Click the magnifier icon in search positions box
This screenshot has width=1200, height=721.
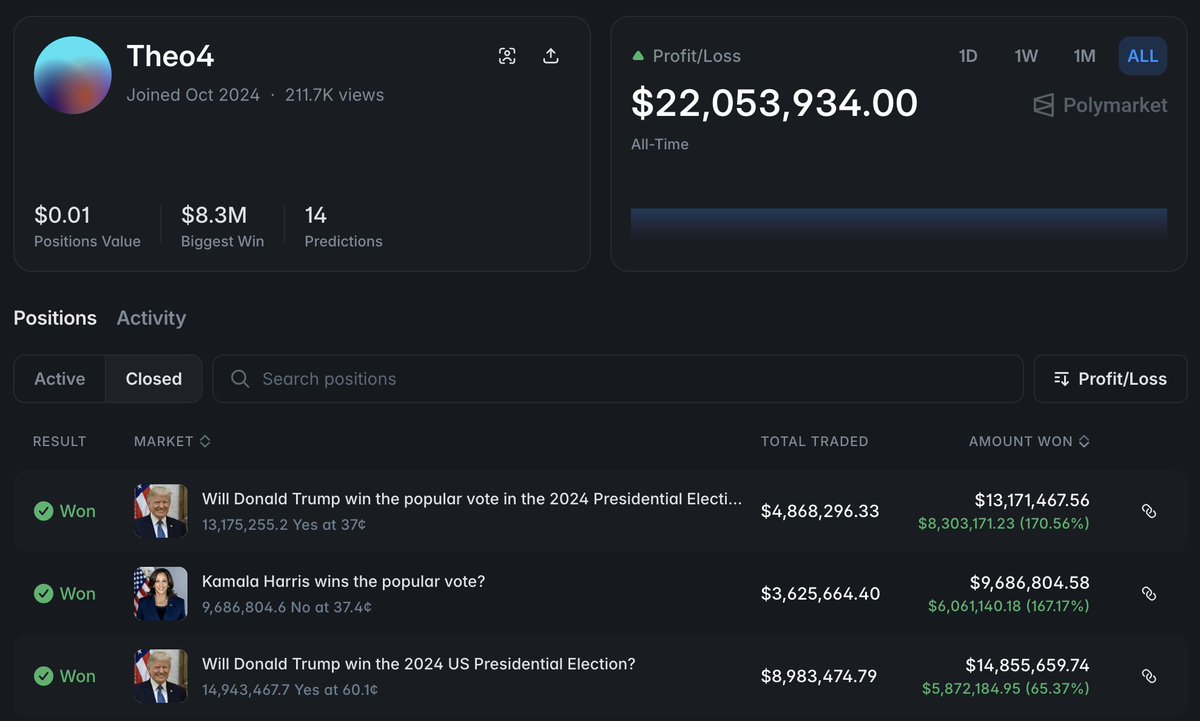pyautogui.click(x=240, y=379)
